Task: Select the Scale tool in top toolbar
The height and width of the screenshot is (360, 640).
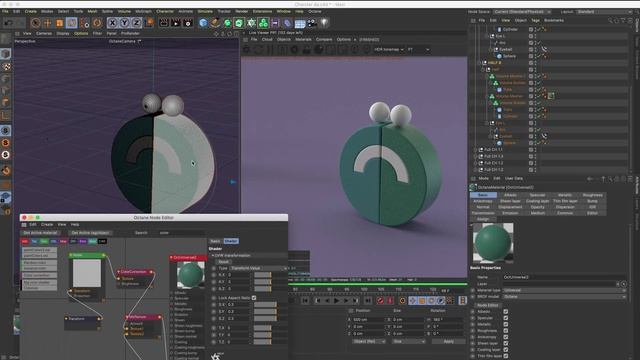Action: click(60, 23)
